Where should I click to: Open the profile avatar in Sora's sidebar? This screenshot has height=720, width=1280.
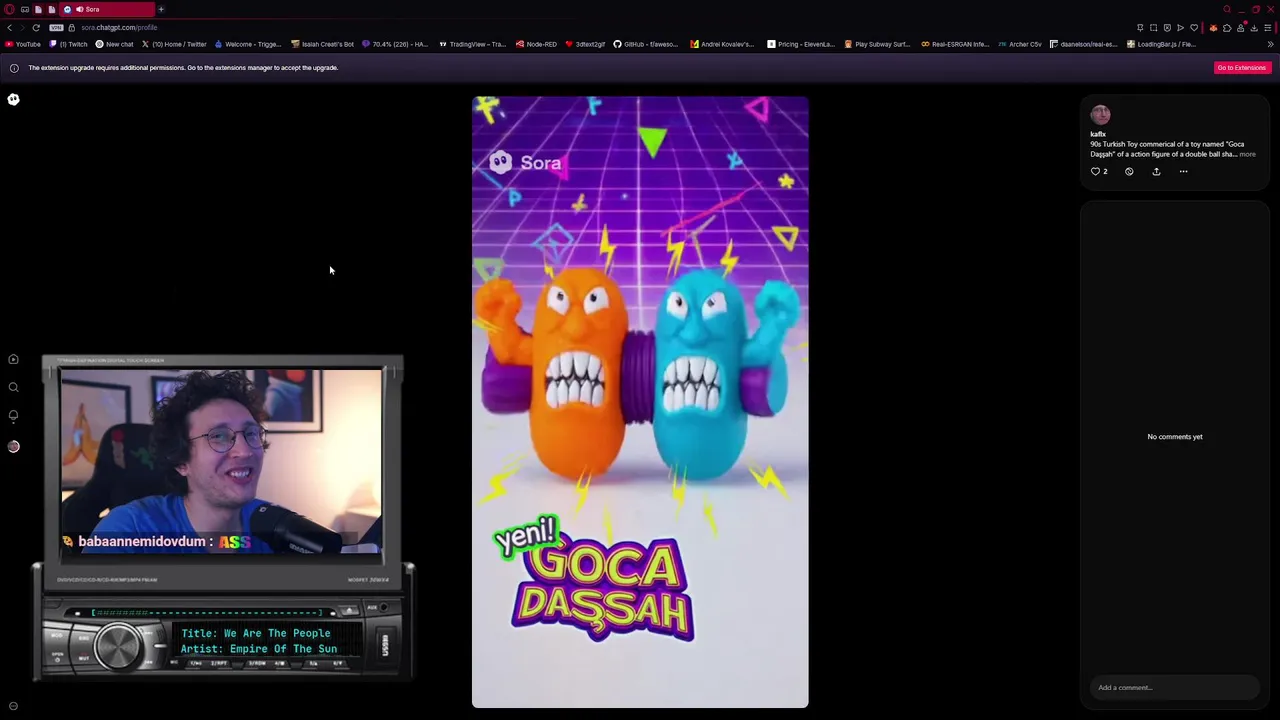13,446
